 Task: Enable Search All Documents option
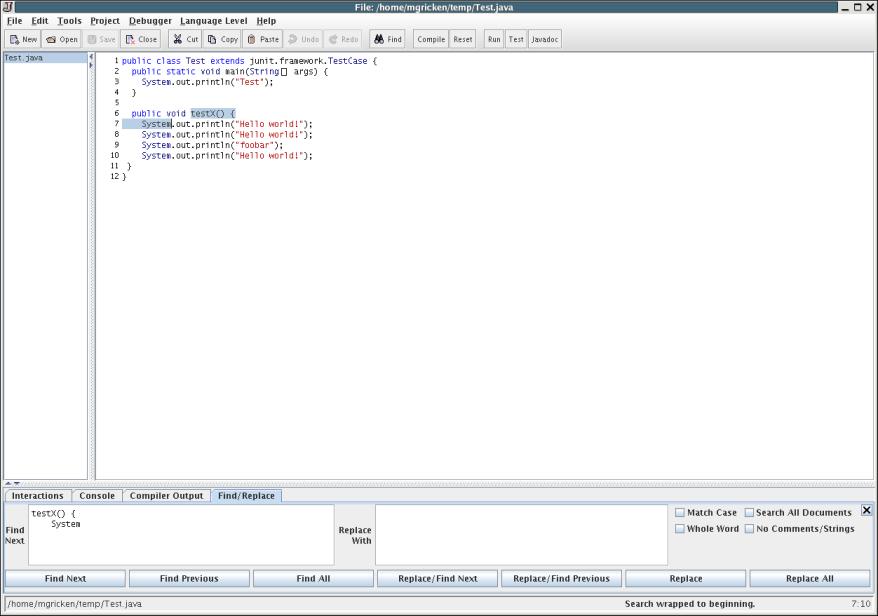pyautogui.click(x=749, y=513)
